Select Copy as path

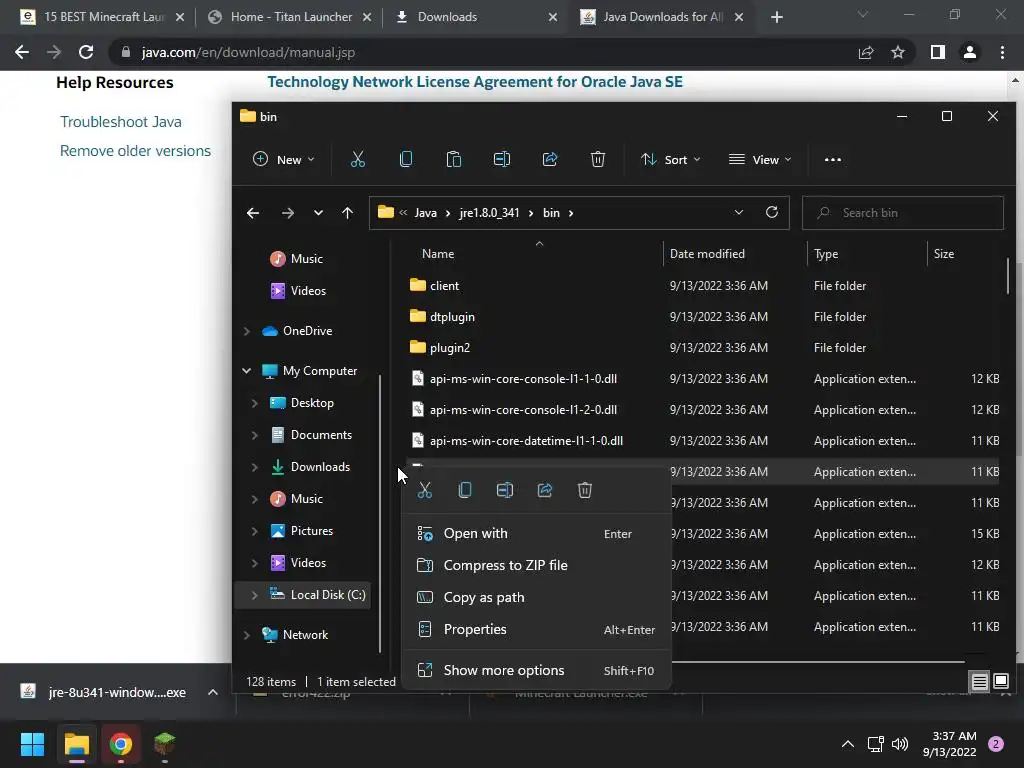click(536, 598)
